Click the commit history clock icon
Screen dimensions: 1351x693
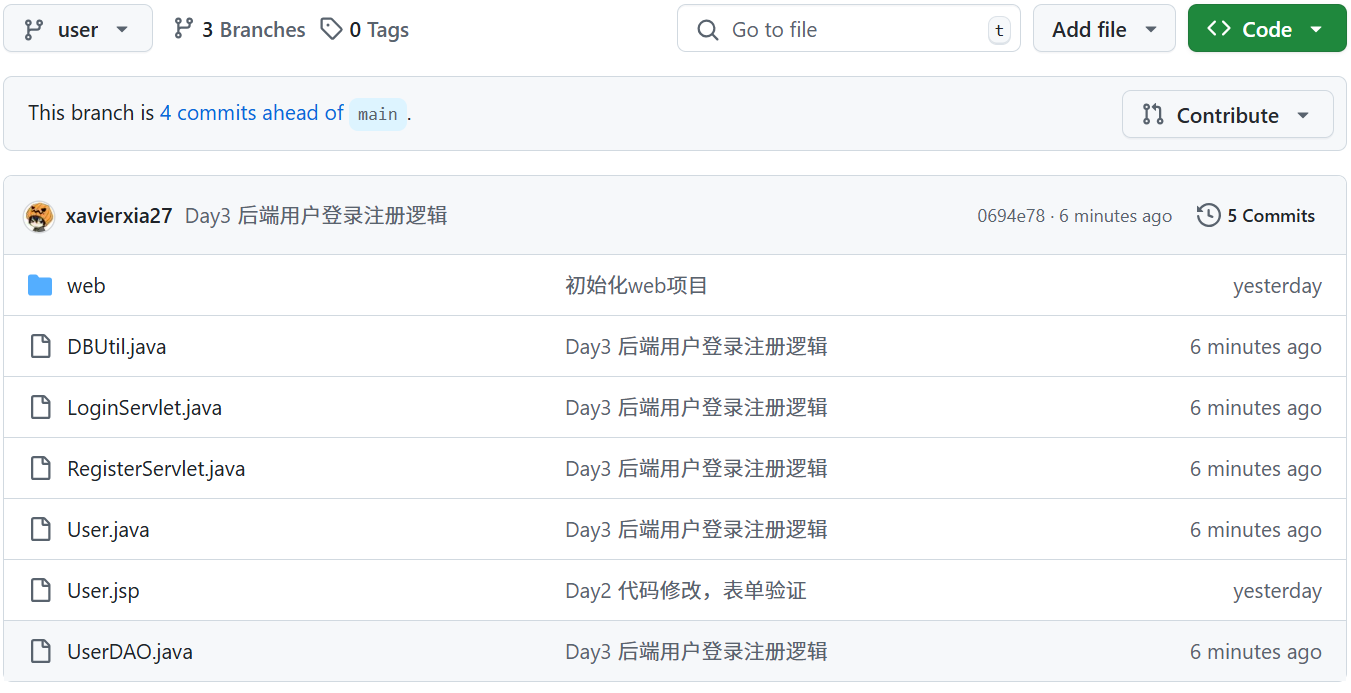1208,215
